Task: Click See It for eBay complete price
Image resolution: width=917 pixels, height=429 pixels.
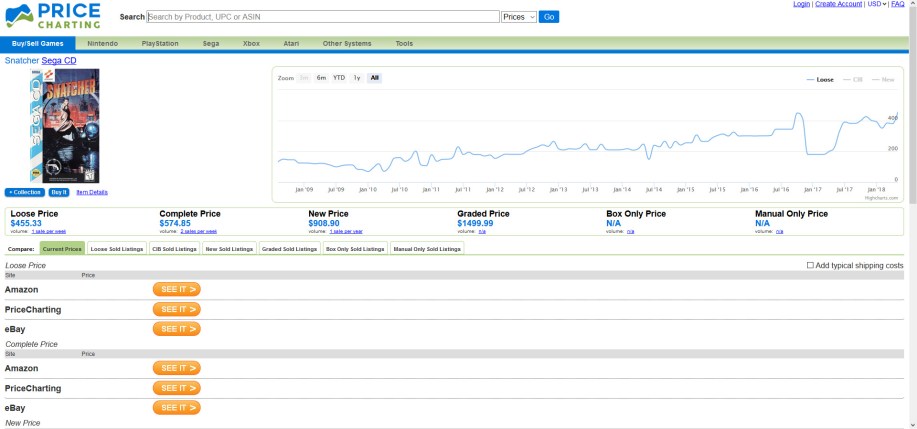Action: click(x=176, y=408)
